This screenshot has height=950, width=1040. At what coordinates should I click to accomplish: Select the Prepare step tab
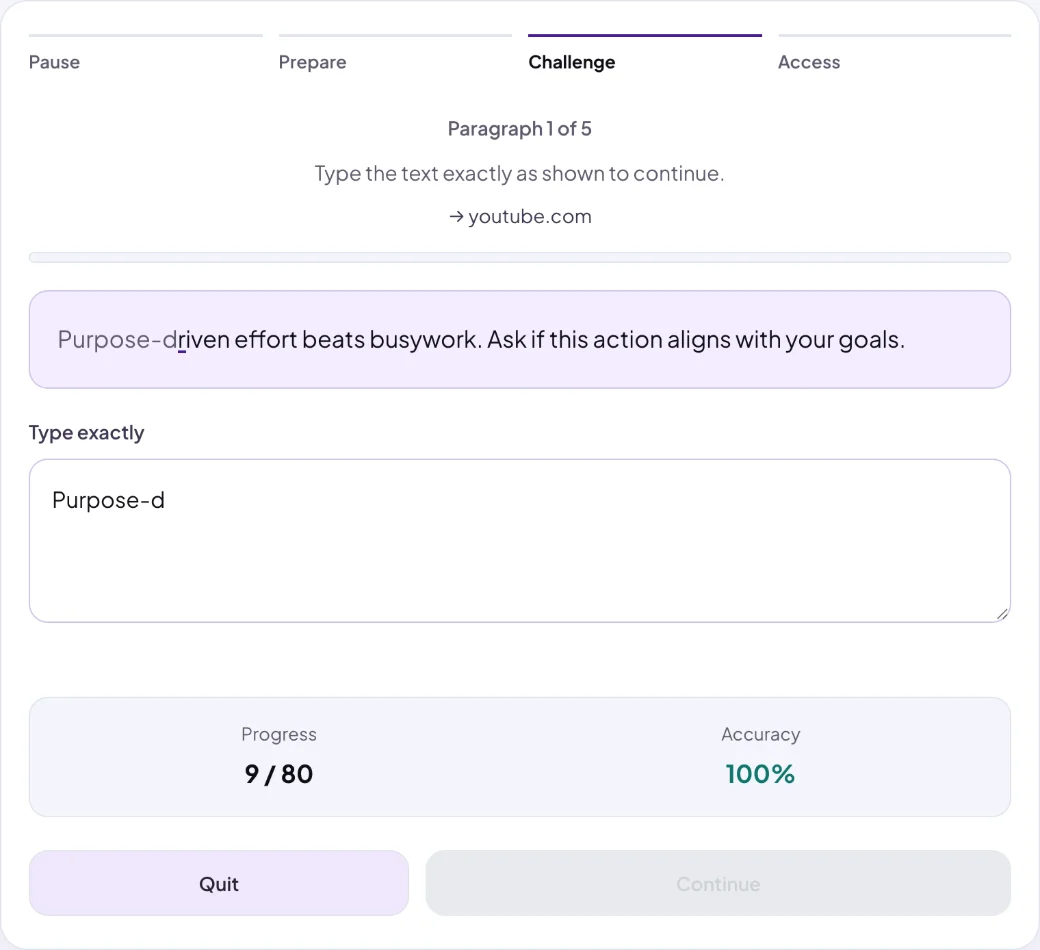click(312, 62)
